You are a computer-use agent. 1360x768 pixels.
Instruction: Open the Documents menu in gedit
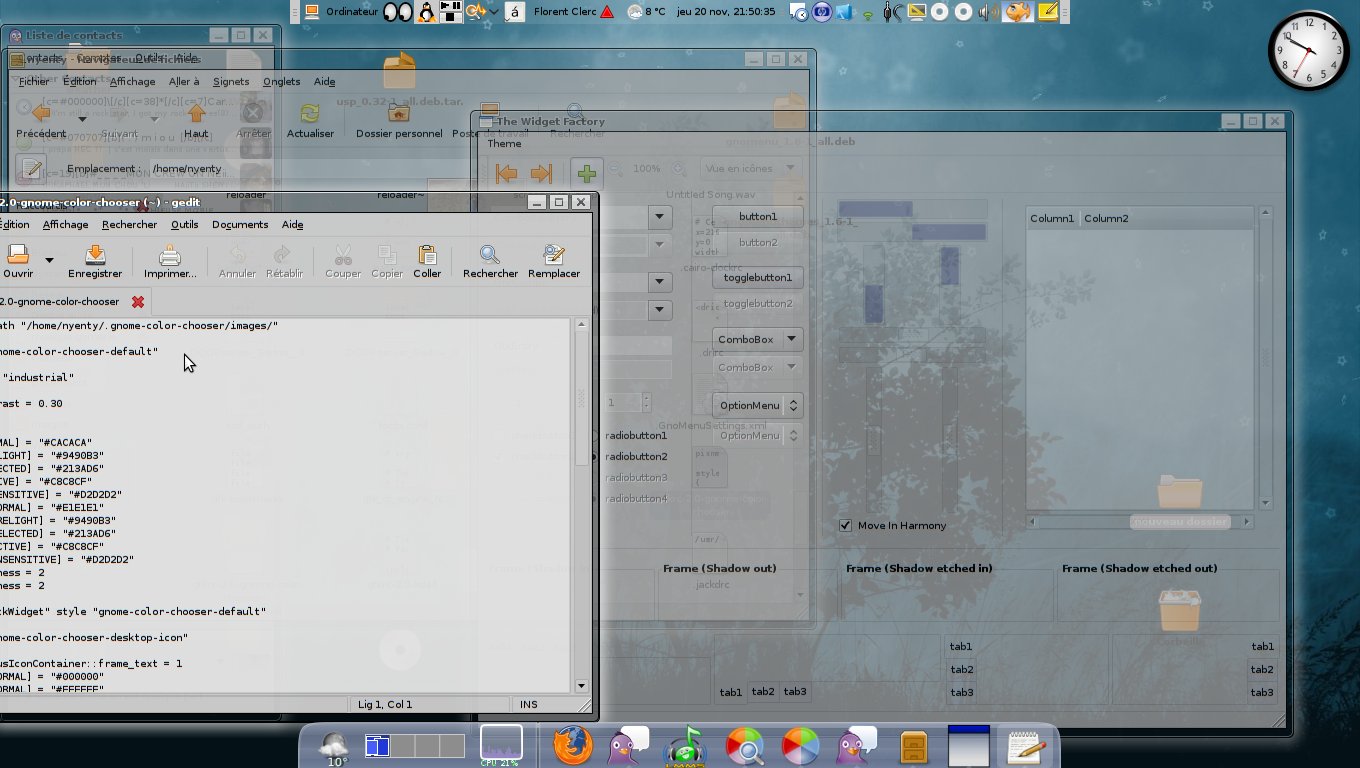point(240,225)
